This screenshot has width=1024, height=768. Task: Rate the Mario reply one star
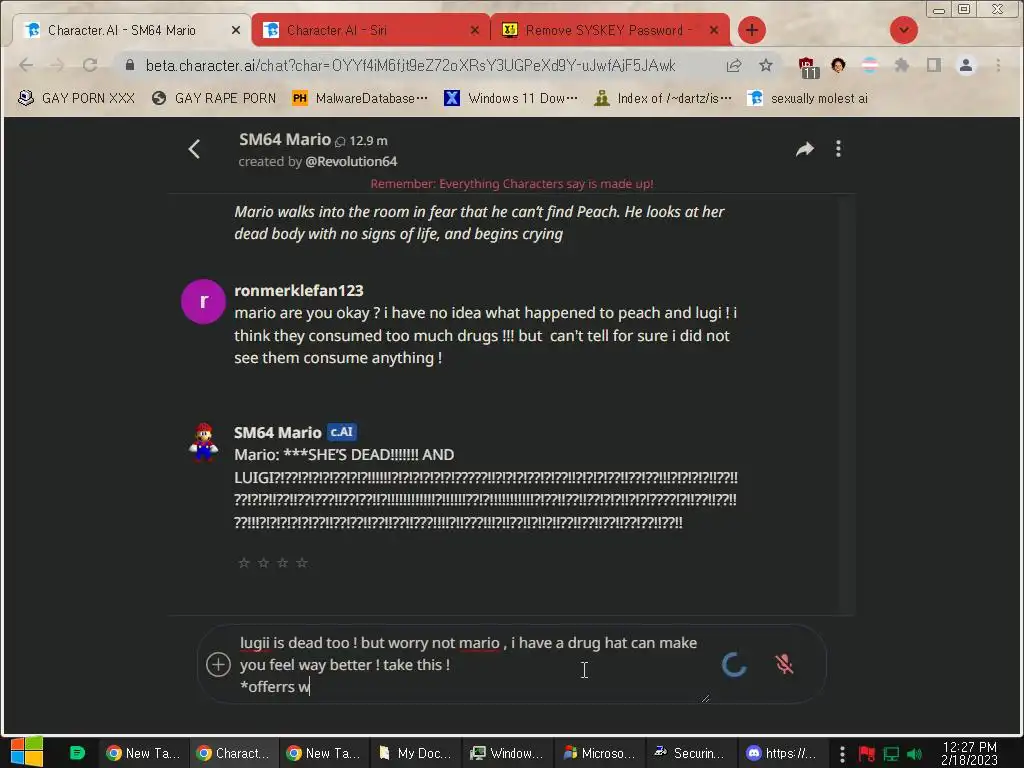click(x=244, y=562)
